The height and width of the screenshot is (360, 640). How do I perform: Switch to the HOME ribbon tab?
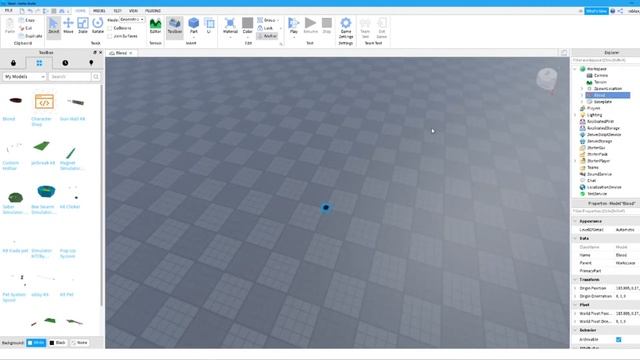(80, 11)
